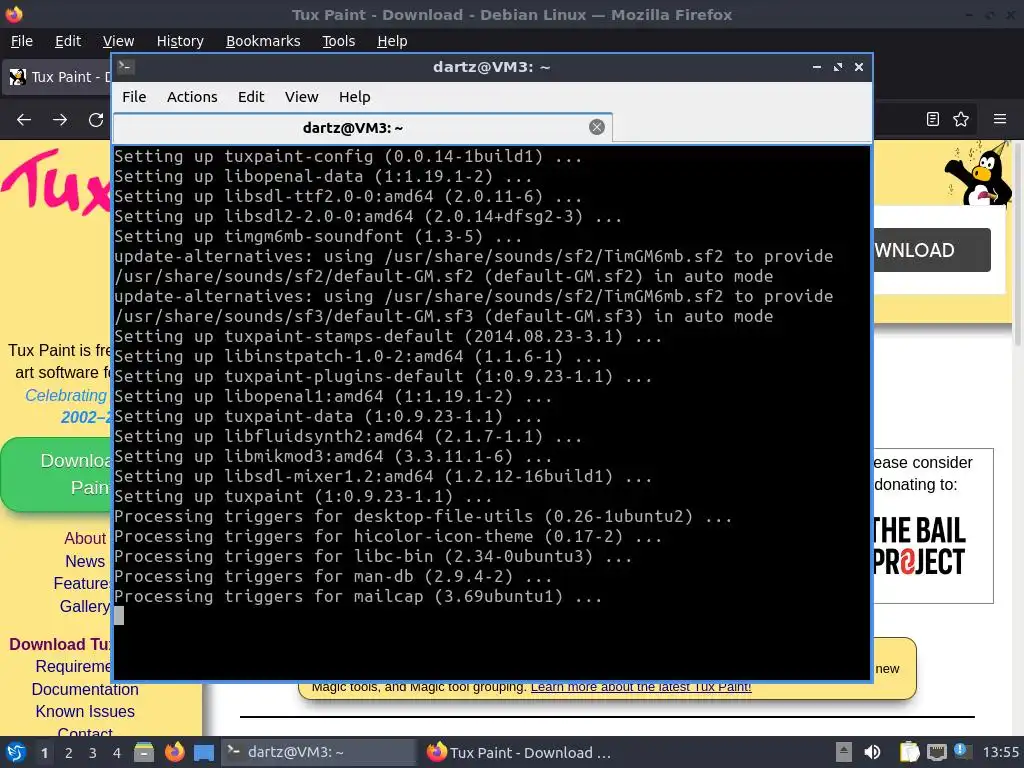Open Firefox History menu
1024x768 pixels.
(x=180, y=41)
